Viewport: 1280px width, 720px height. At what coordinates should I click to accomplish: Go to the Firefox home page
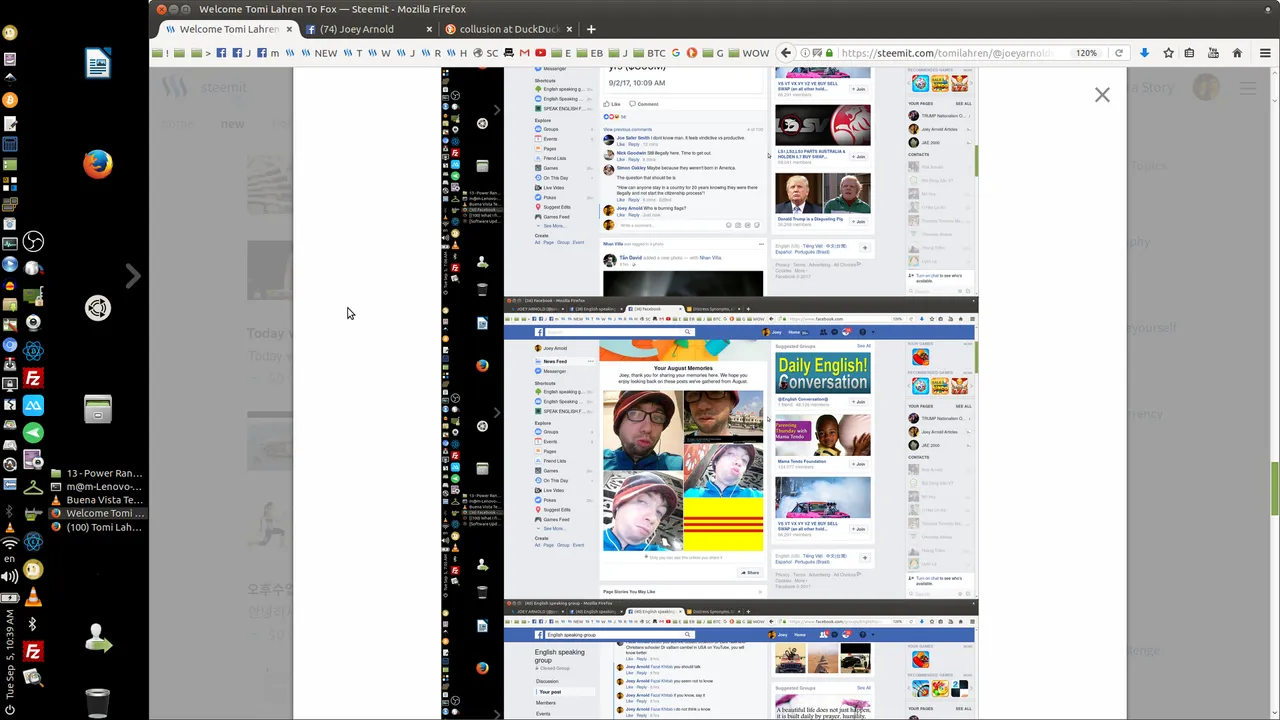[1237, 53]
